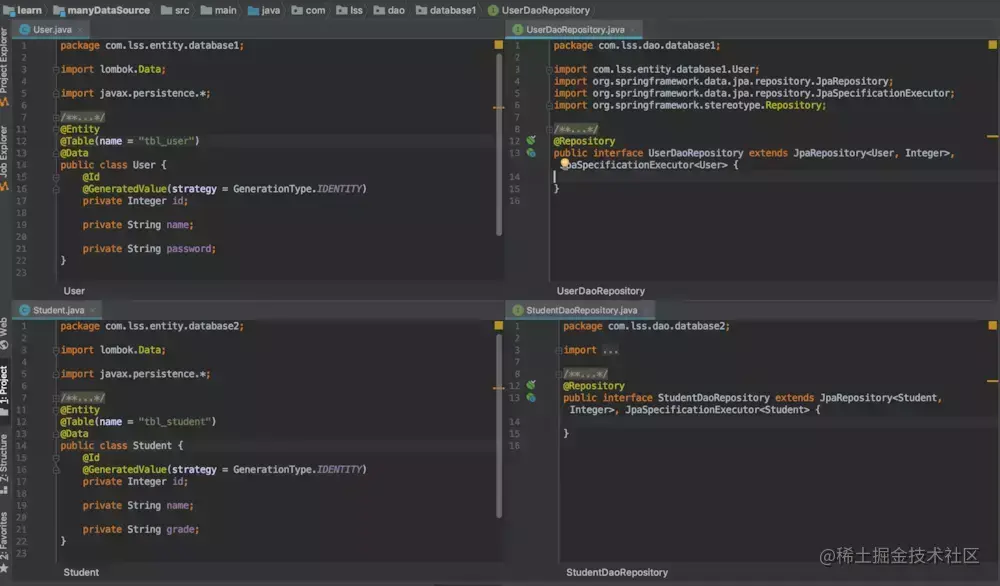Screen dimensions: 1000x586
Task: Click the Spring bean gutter icon beside @Repository in StudentDaoRepository
Action: pos(531,385)
